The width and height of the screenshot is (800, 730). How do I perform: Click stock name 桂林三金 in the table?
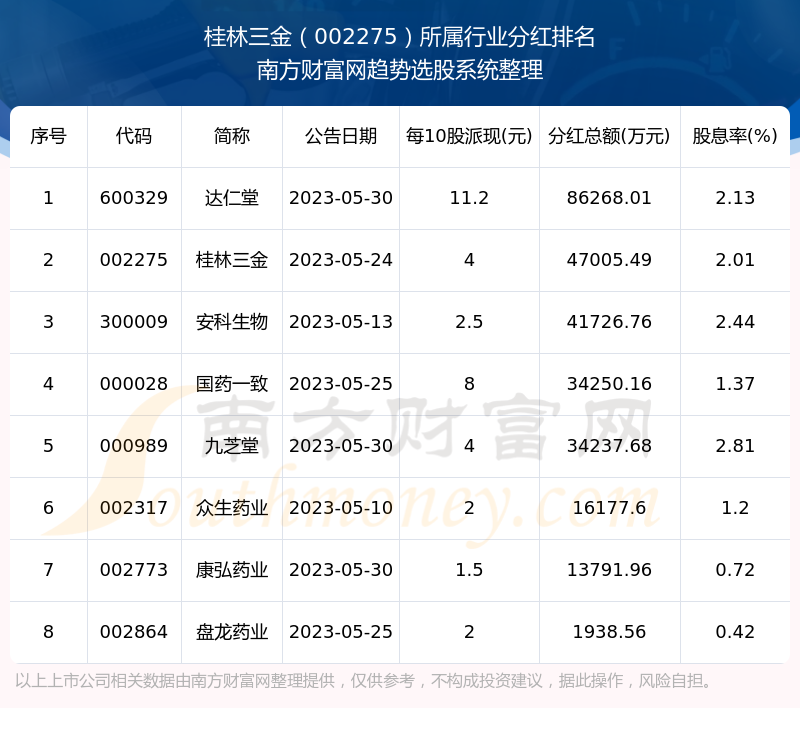(x=232, y=260)
